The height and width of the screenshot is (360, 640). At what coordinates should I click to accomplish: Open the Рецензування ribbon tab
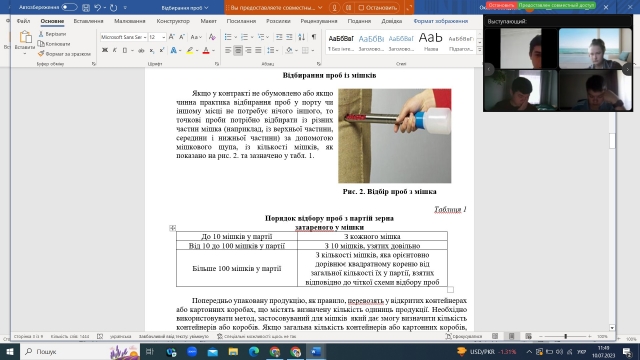(x=319, y=21)
